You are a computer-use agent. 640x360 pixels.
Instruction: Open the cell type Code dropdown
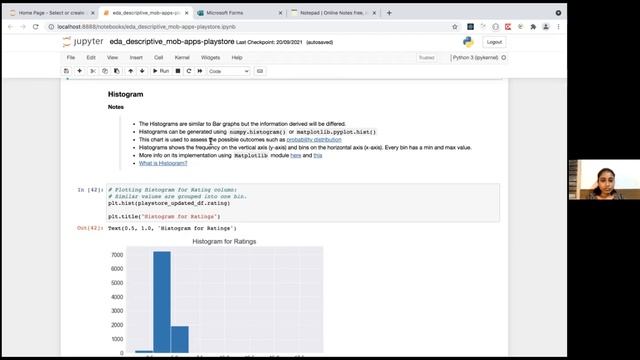click(x=229, y=71)
